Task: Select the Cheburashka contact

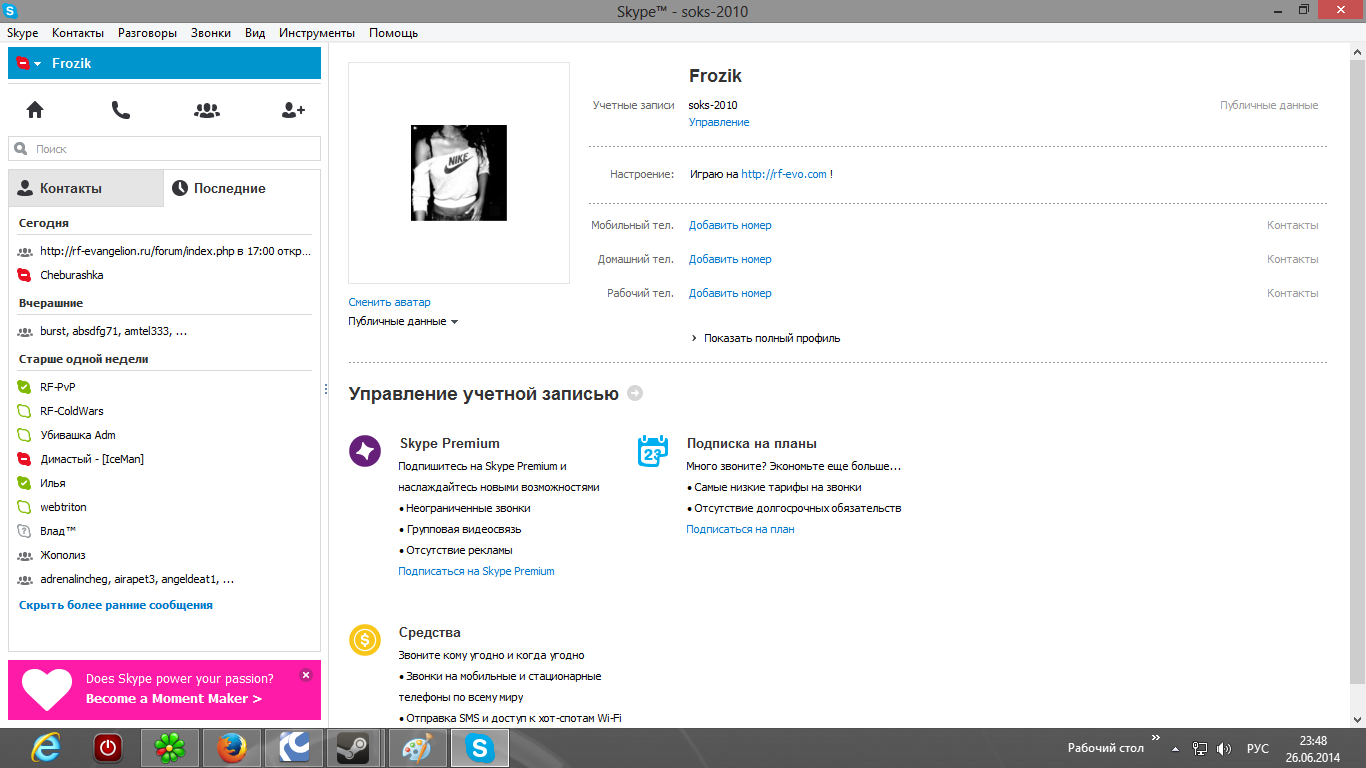Action: [165, 275]
